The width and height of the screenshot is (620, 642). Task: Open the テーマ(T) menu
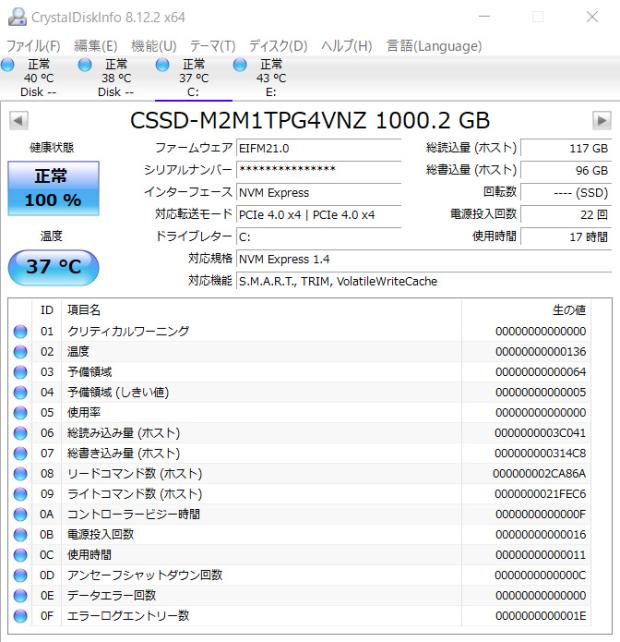tap(213, 45)
